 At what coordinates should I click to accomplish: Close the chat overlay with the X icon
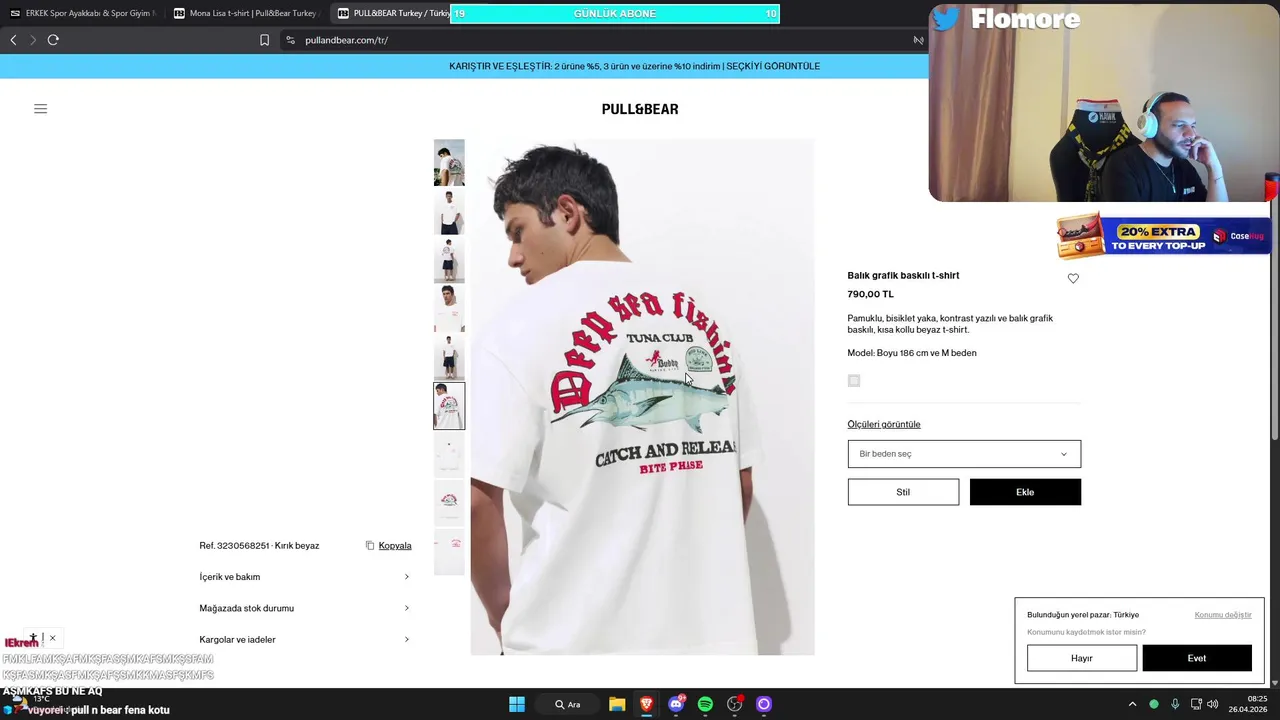tap(52, 638)
